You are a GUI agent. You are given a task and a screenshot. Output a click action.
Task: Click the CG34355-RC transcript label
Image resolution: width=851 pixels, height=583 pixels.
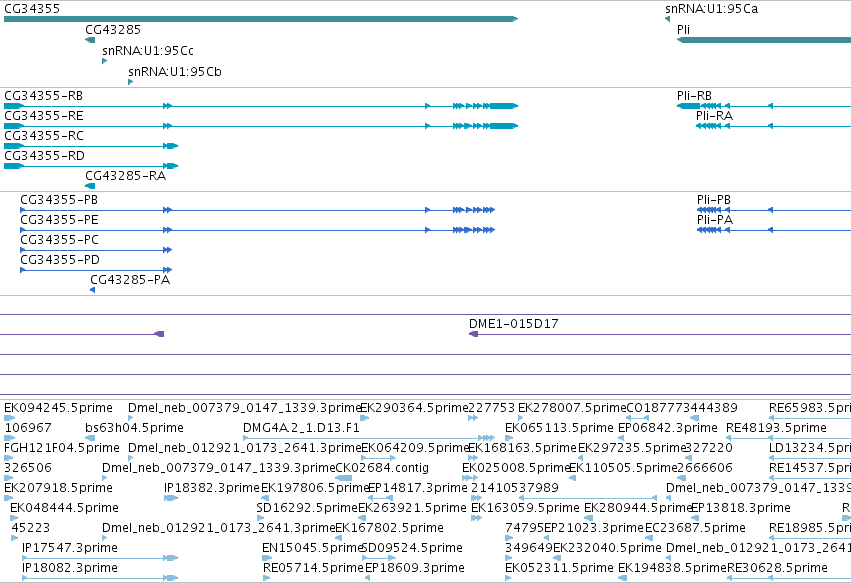44,136
